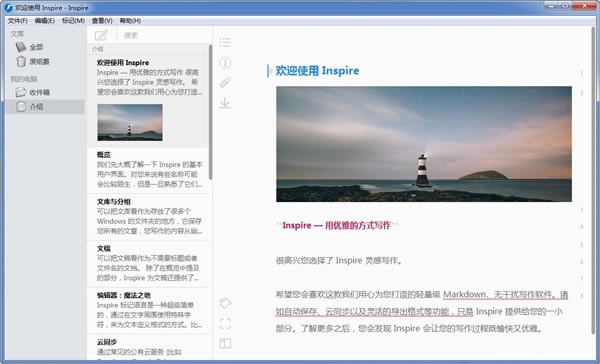The height and width of the screenshot is (364, 600).
Task: Click the pink text Inspire — 用优雅的方式写作
Action: click(x=336, y=225)
